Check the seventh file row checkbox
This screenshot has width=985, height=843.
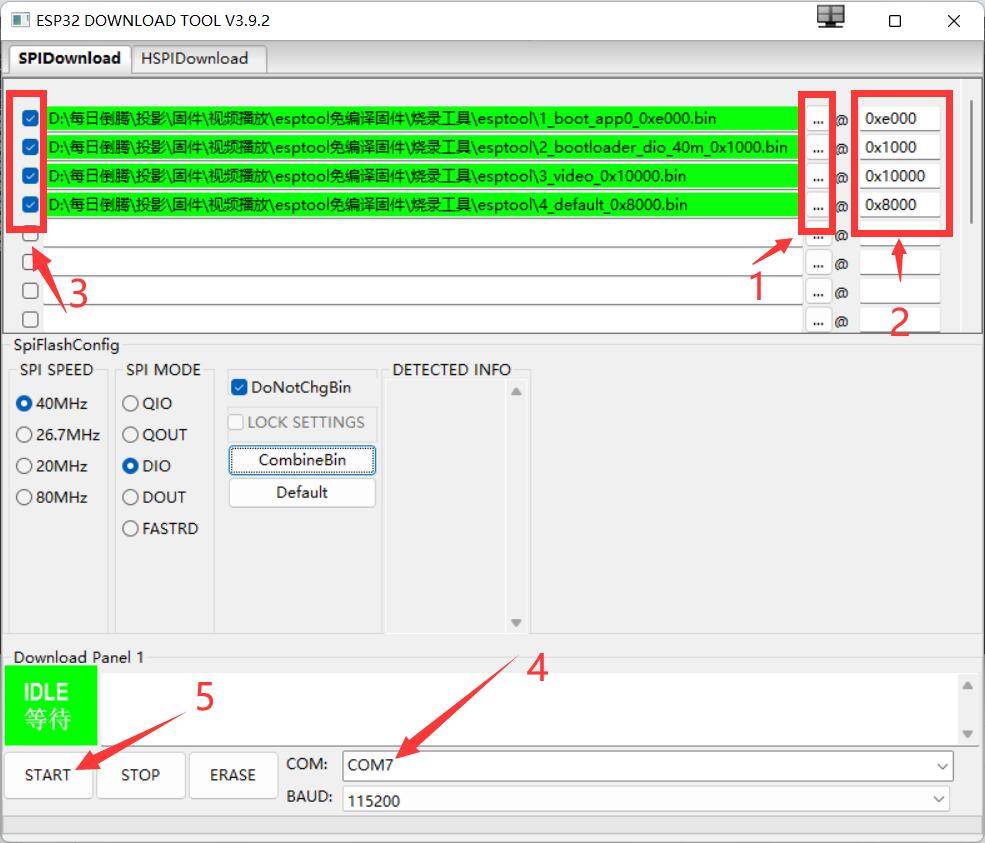[x=30, y=291]
